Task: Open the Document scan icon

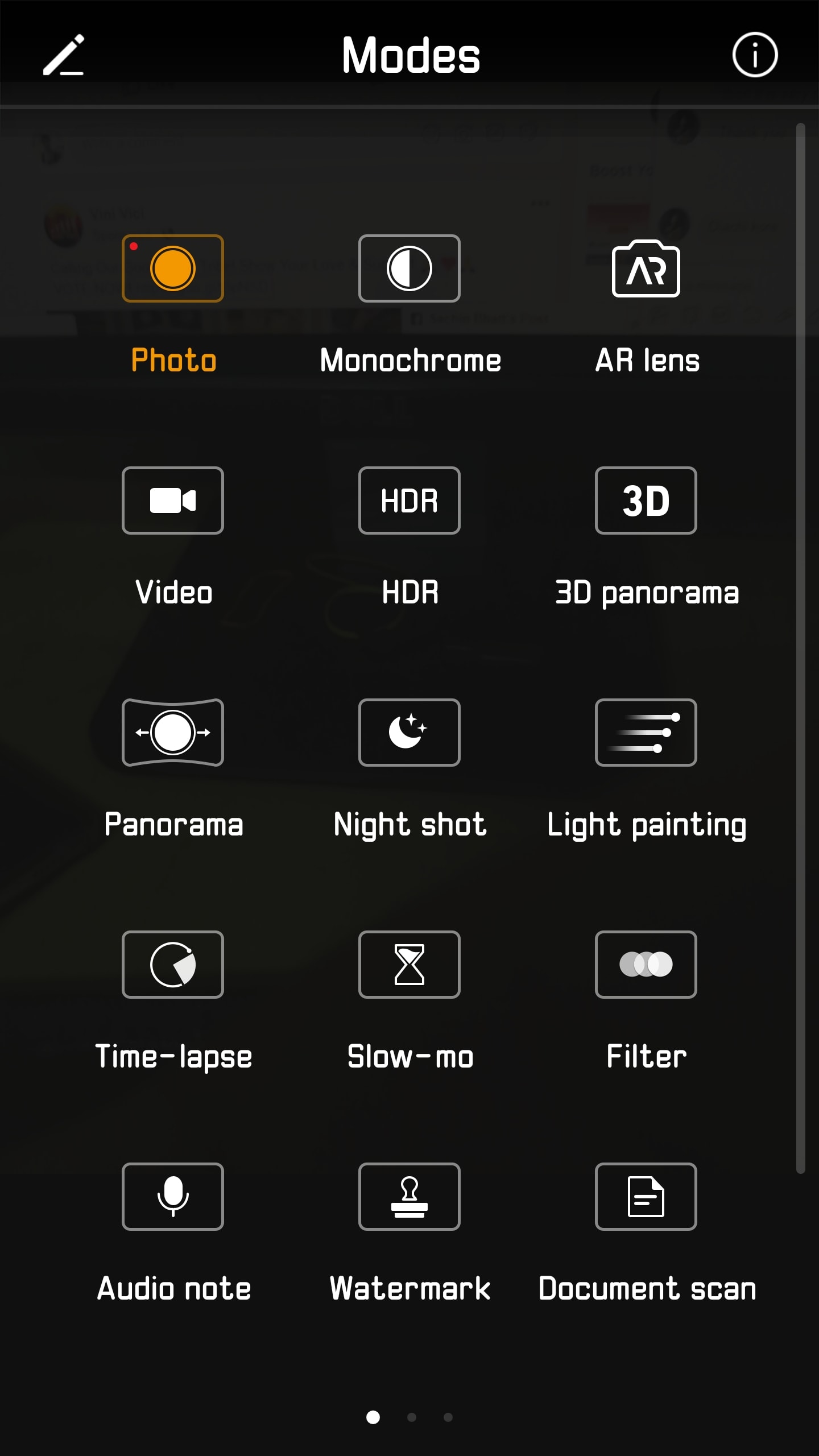Action: coord(646,1197)
